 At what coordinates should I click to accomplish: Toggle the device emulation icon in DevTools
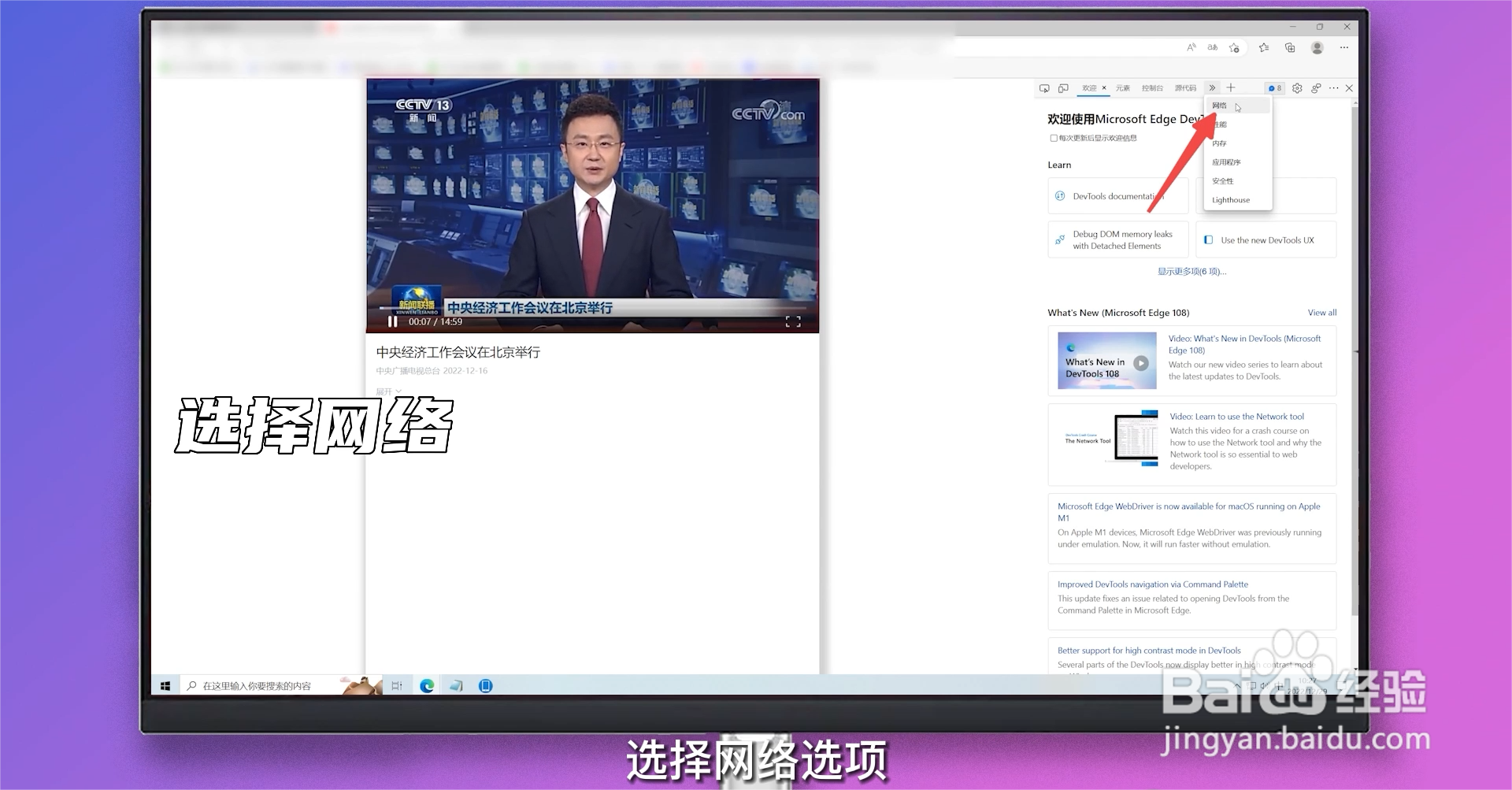1064,88
